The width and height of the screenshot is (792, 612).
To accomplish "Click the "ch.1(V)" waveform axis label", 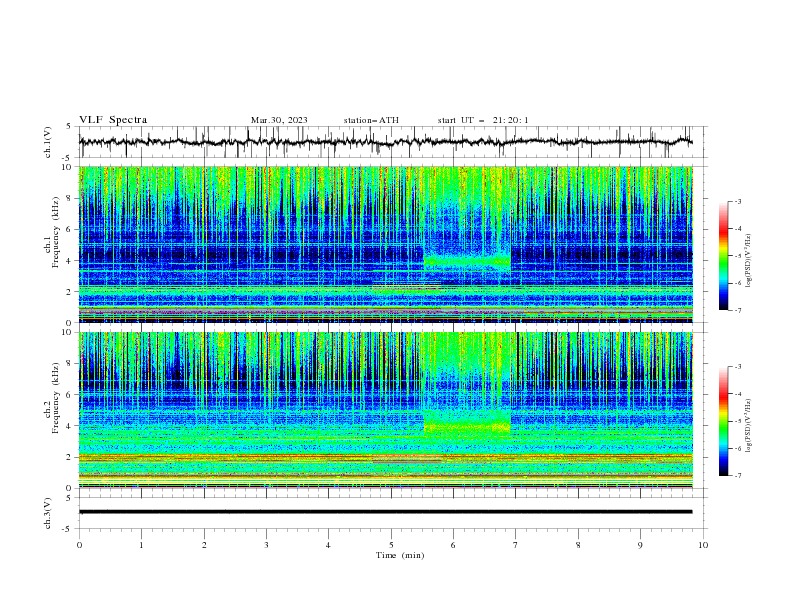I will [48, 142].
